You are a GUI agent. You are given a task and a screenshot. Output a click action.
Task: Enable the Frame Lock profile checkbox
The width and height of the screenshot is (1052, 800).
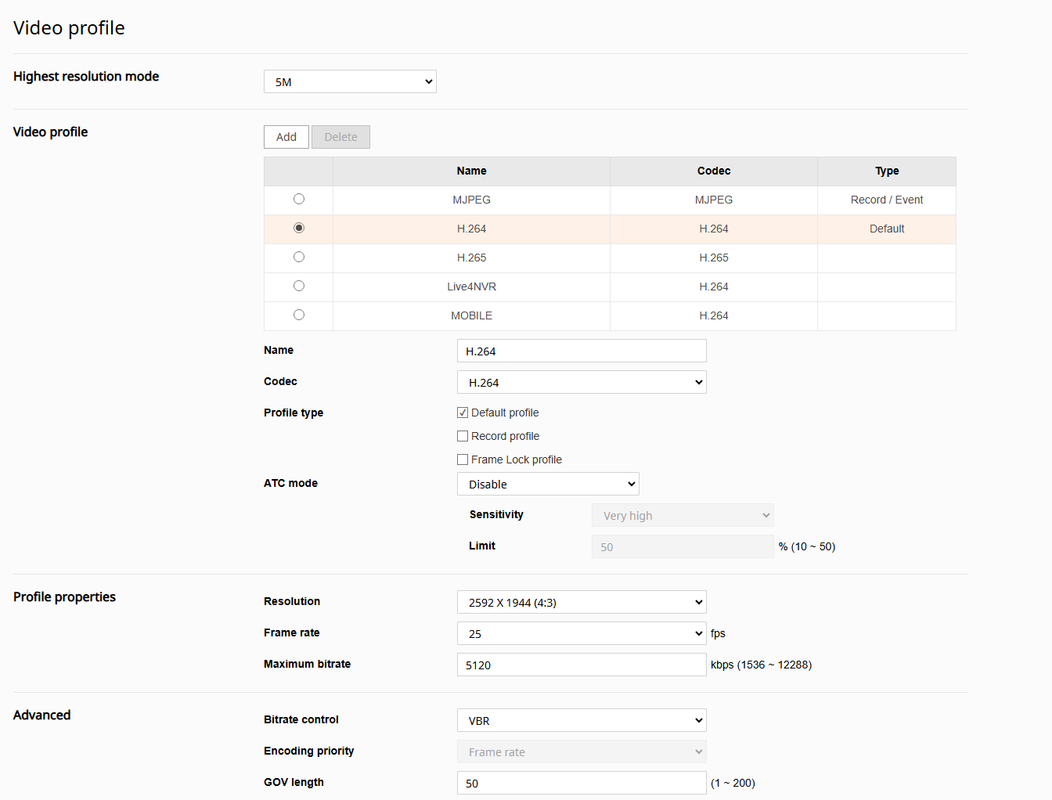tap(463, 460)
